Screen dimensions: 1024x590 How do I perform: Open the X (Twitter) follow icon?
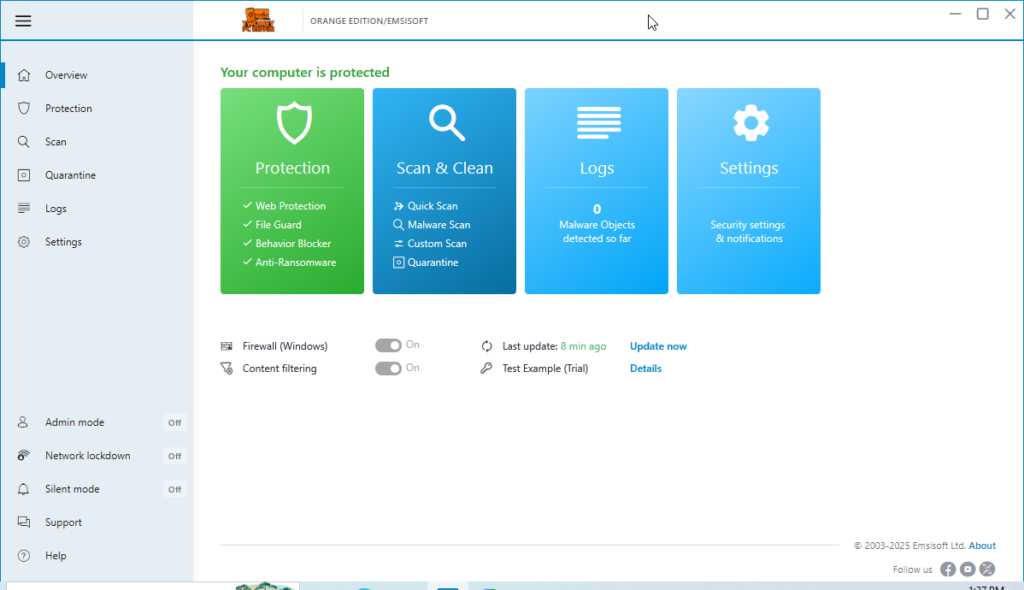coord(987,570)
